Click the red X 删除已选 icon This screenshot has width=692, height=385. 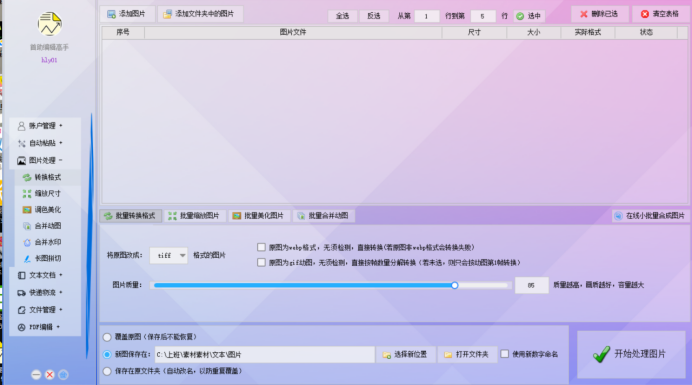pos(583,14)
